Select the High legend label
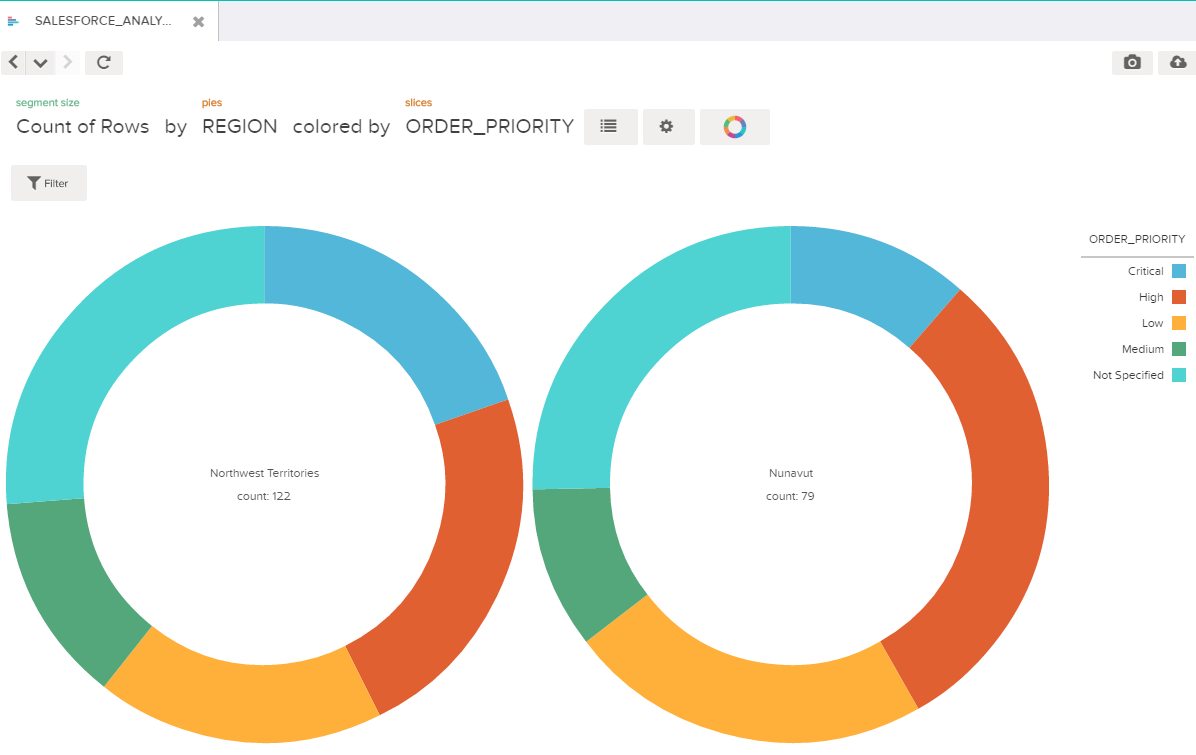 (1151, 297)
